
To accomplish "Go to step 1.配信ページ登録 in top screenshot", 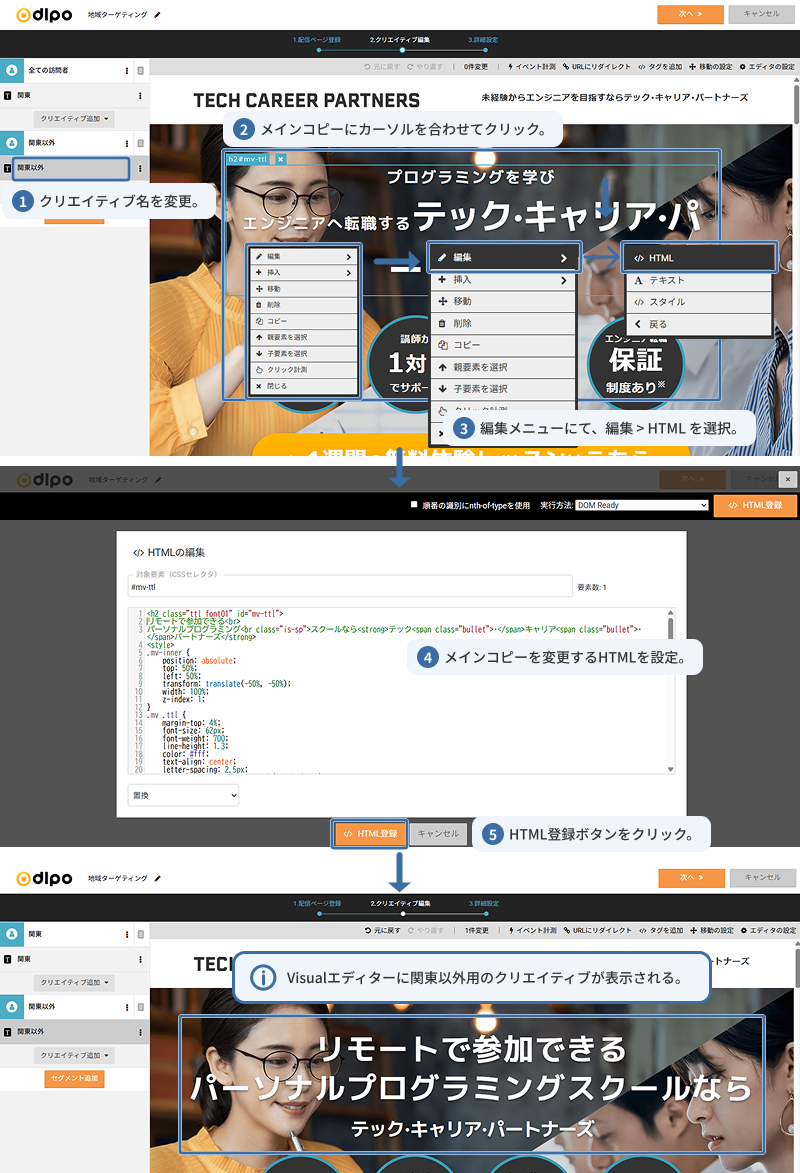I will (317, 40).
